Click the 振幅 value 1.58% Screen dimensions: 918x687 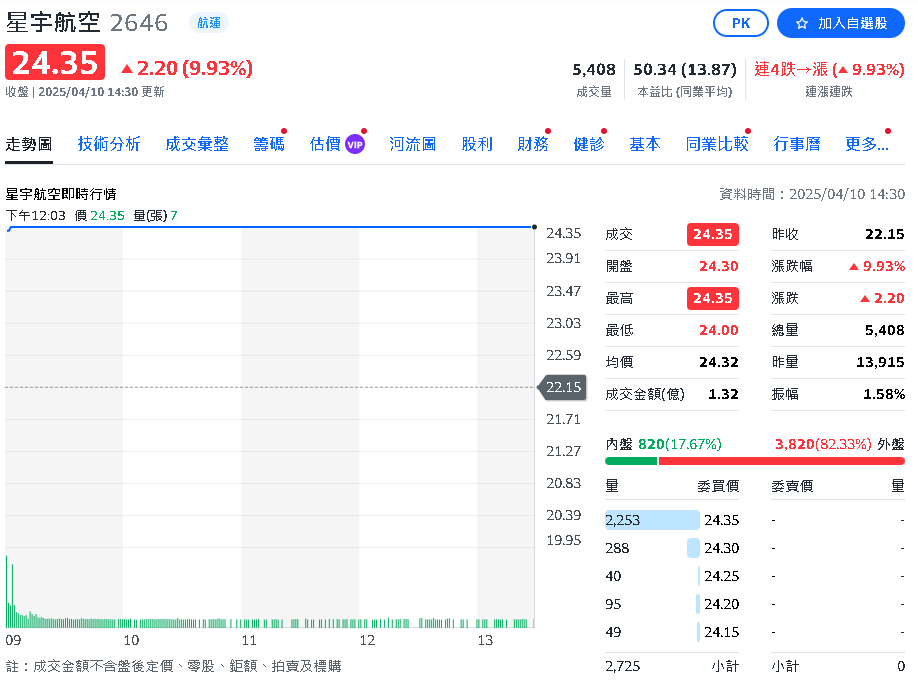(x=884, y=394)
